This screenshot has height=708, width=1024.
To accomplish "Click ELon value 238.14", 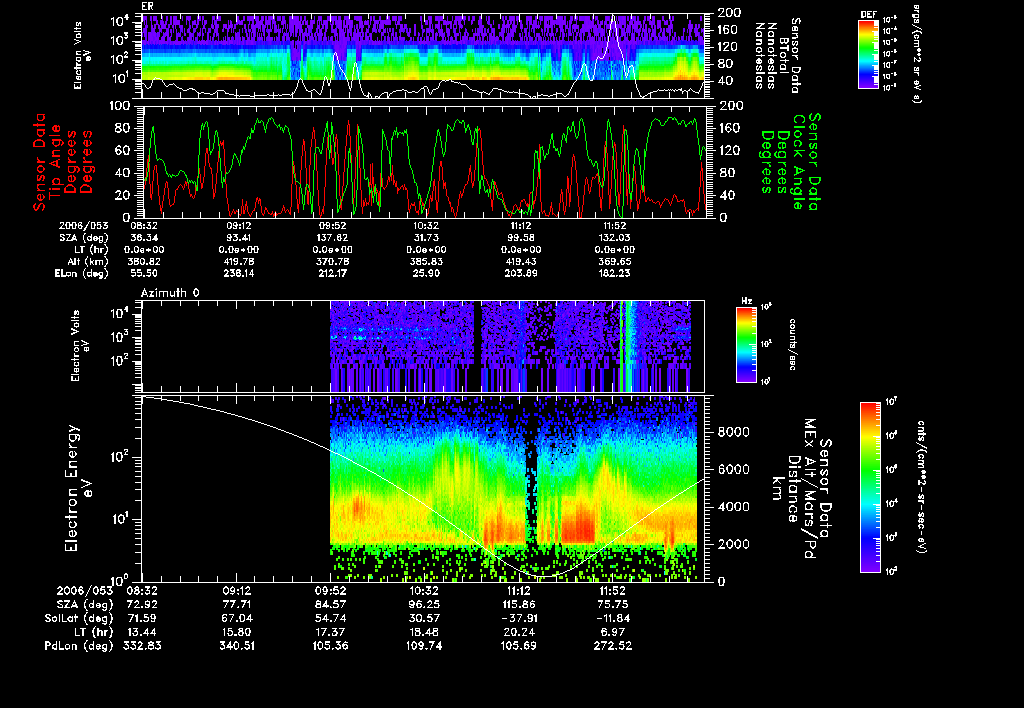I will (x=238, y=273).
